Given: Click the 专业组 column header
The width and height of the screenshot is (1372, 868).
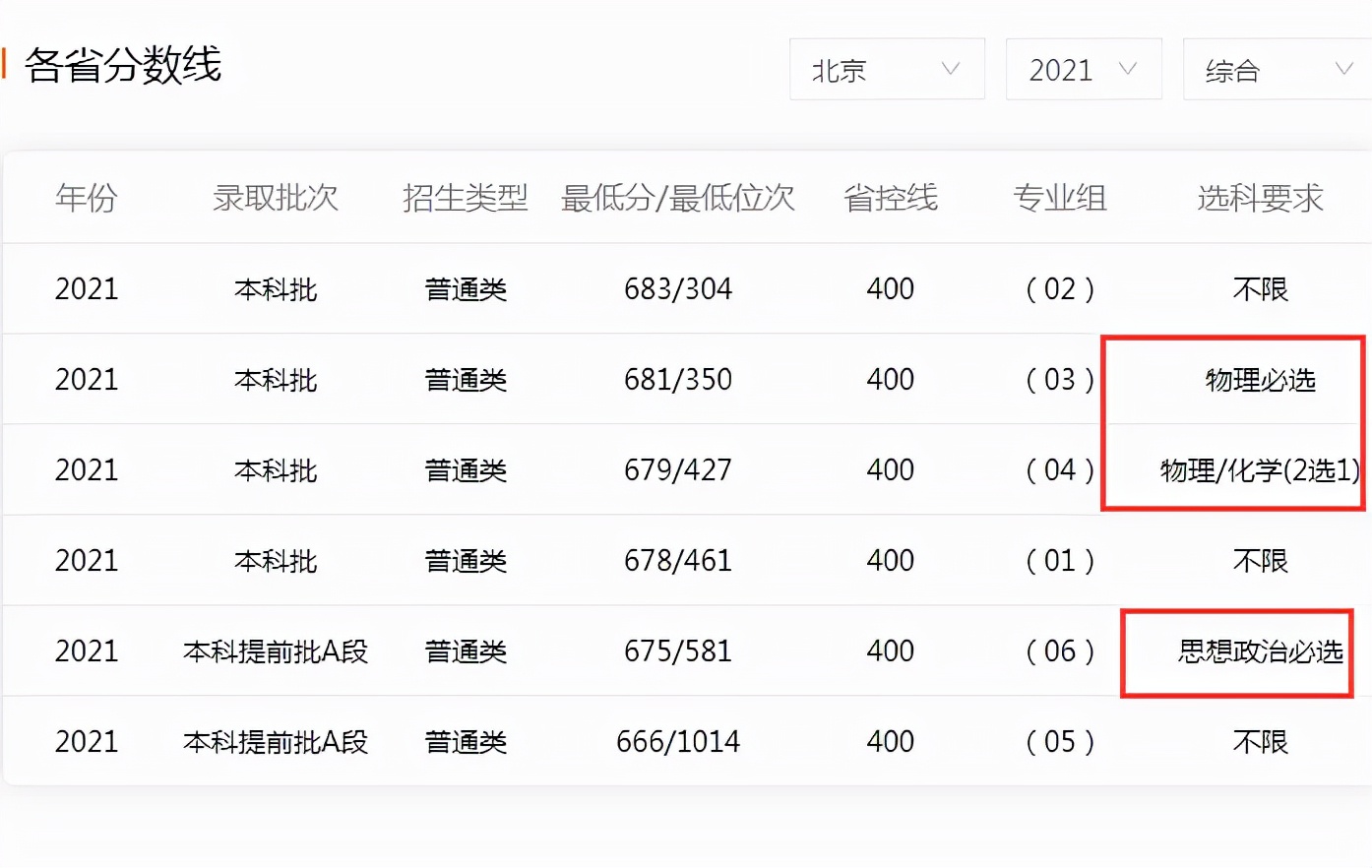Looking at the screenshot, I should (1061, 198).
